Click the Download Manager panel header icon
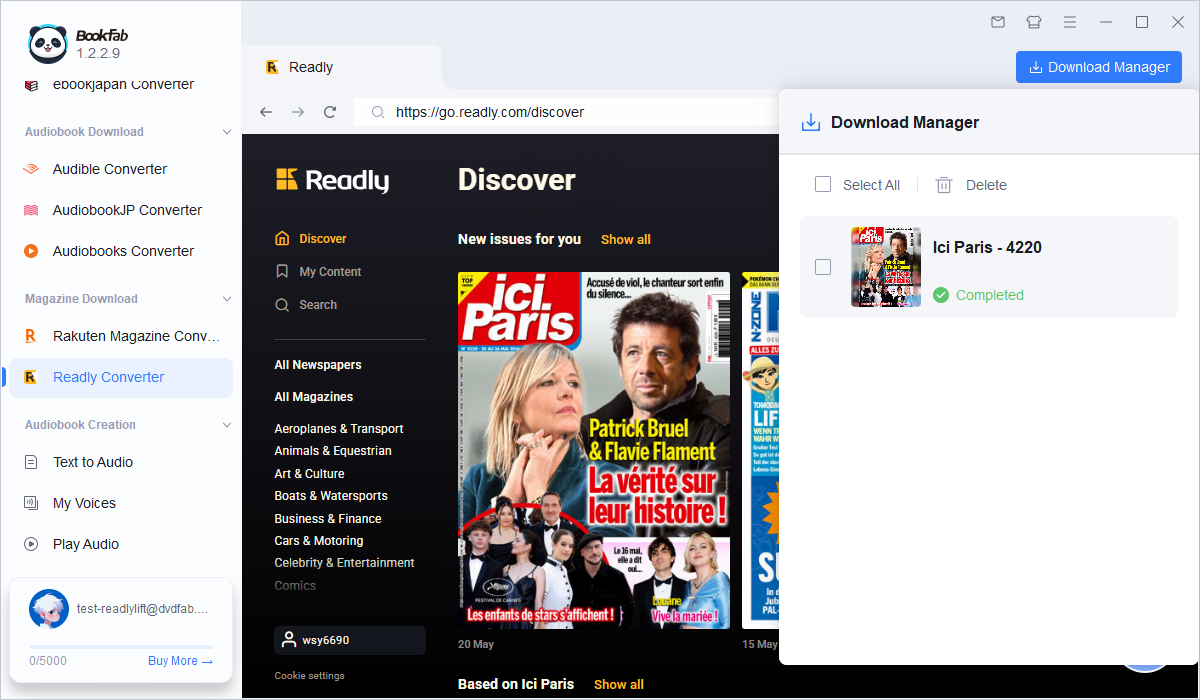 [811, 122]
